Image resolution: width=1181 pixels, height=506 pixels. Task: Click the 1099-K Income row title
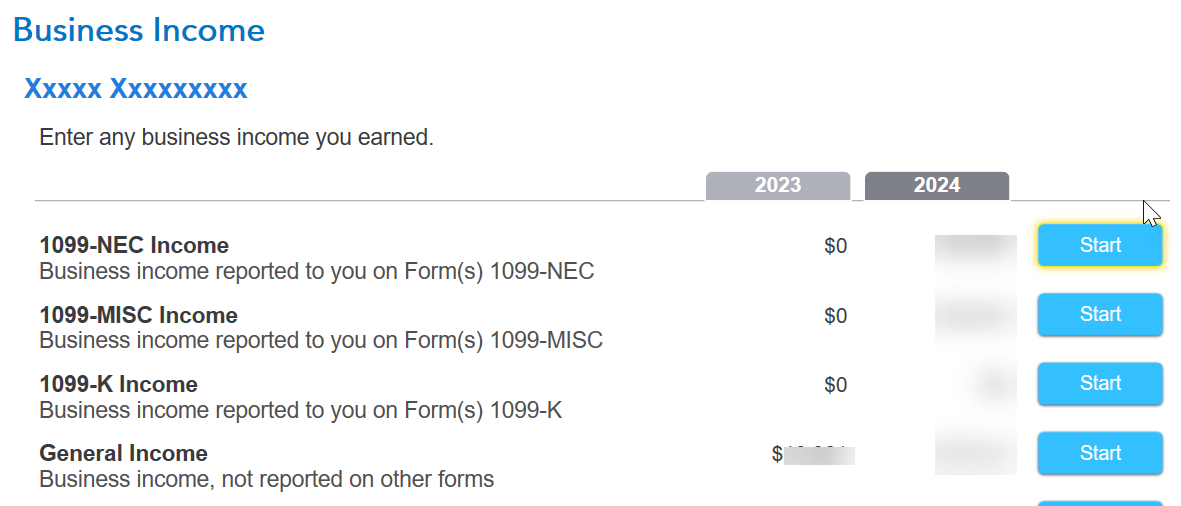click(x=118, y=384)
